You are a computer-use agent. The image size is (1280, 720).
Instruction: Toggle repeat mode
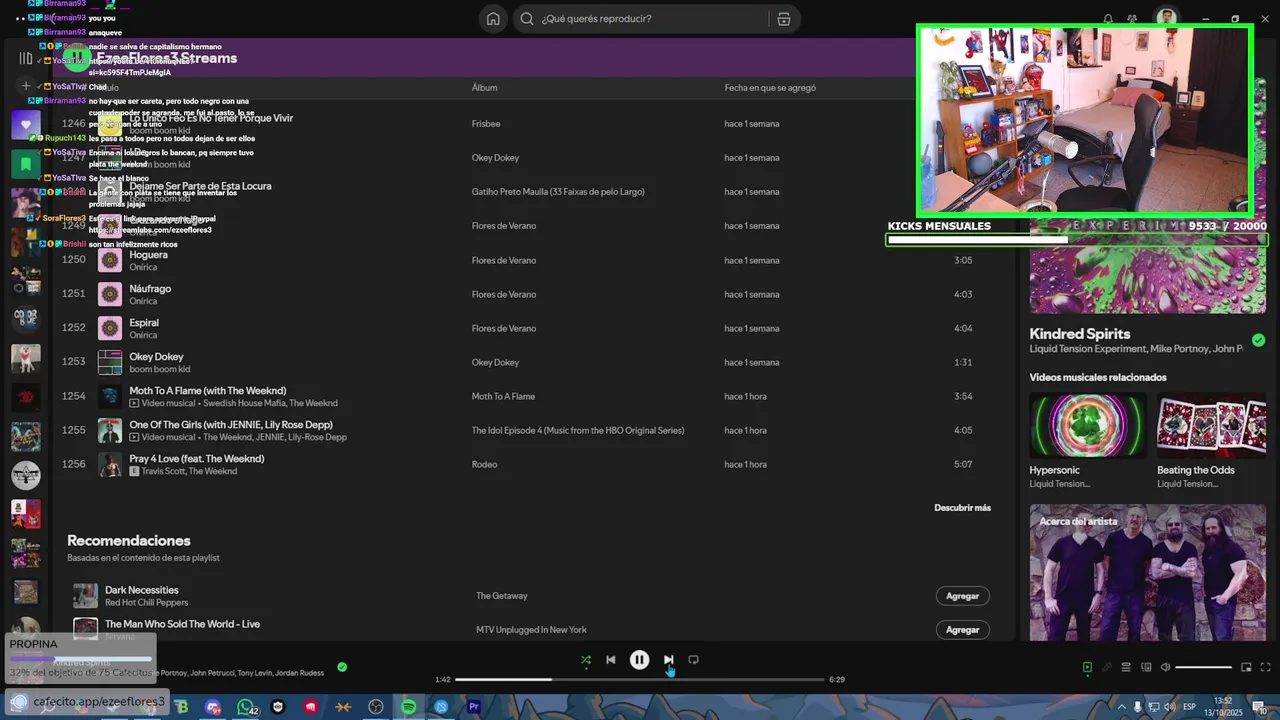tap(693, 660)
